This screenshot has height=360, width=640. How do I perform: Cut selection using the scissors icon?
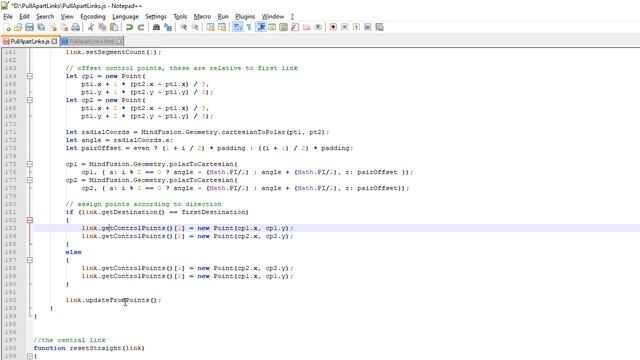91,27
